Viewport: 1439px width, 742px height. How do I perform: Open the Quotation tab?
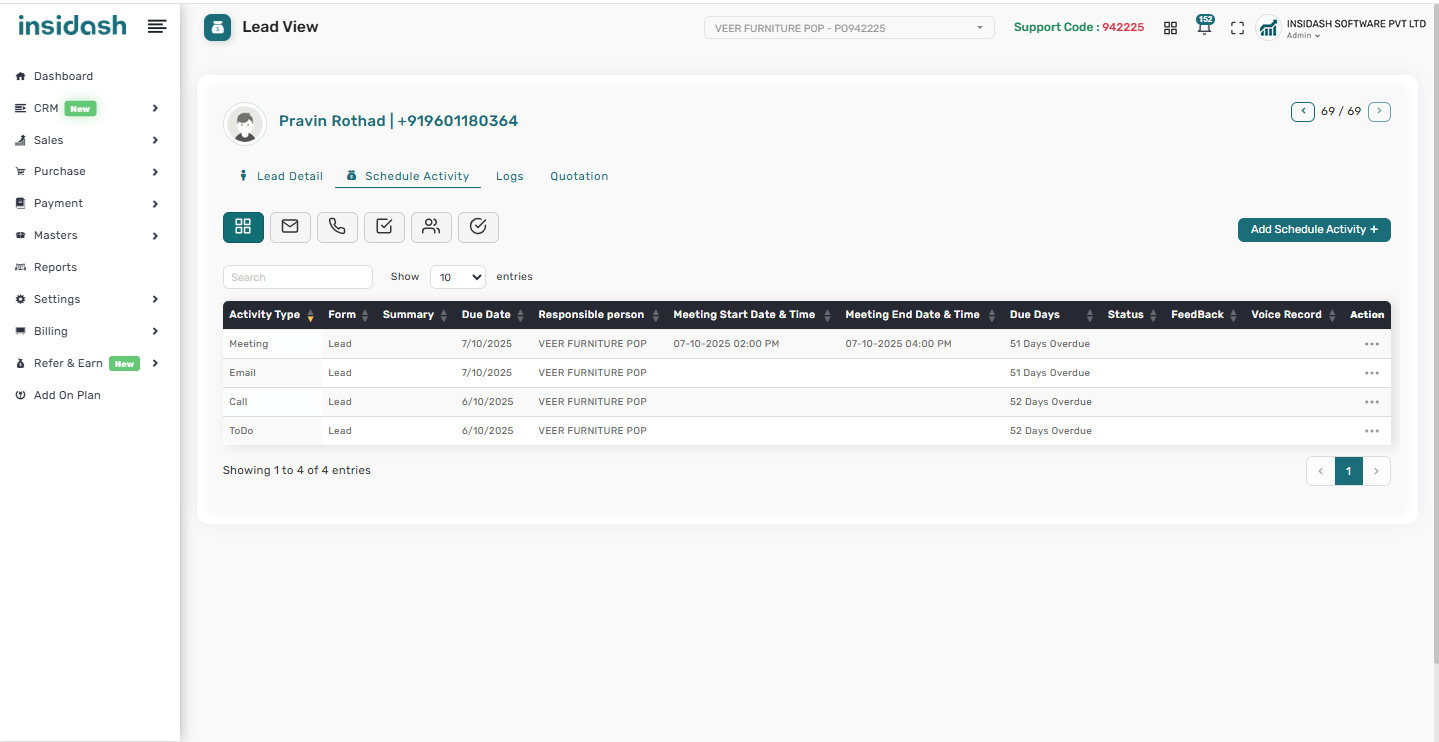click(x=579, y=176)
